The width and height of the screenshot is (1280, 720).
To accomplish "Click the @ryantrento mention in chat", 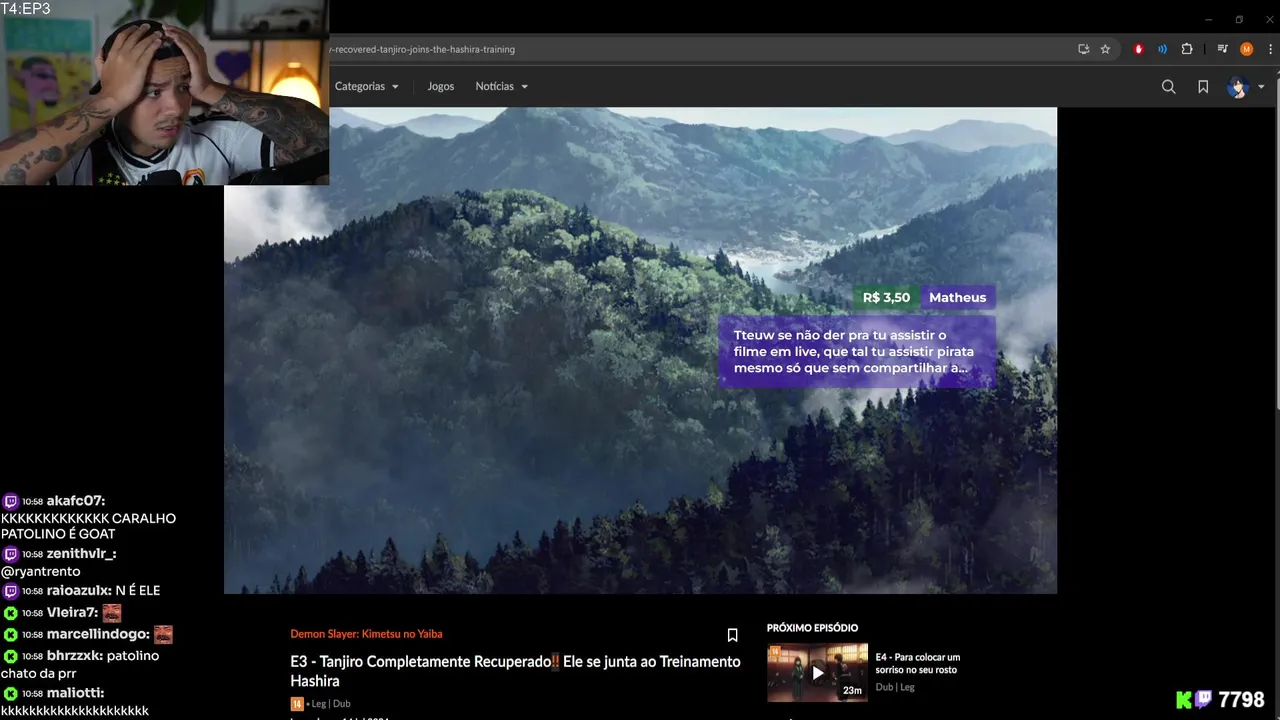I will 41,571.
